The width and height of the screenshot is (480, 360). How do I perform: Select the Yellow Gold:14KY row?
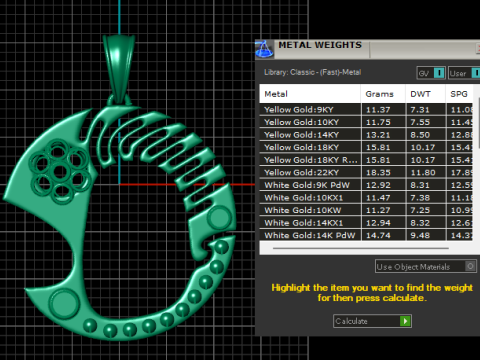[366, 135]
